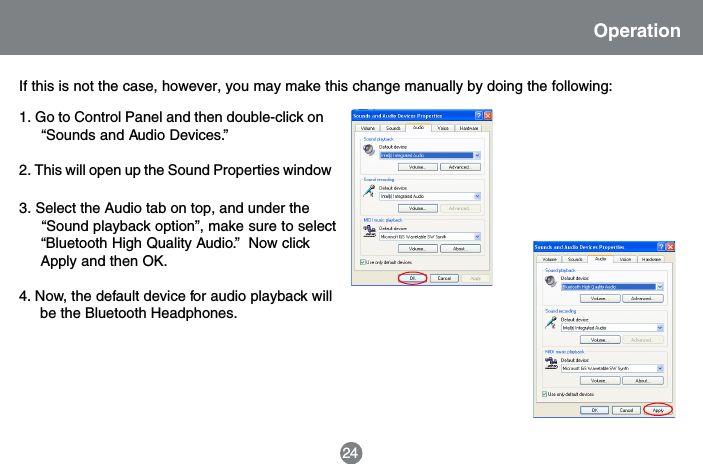
Task: Switch to Volume tab in Bluetooth-playback dialog
Action: click(x=549, y=259)
